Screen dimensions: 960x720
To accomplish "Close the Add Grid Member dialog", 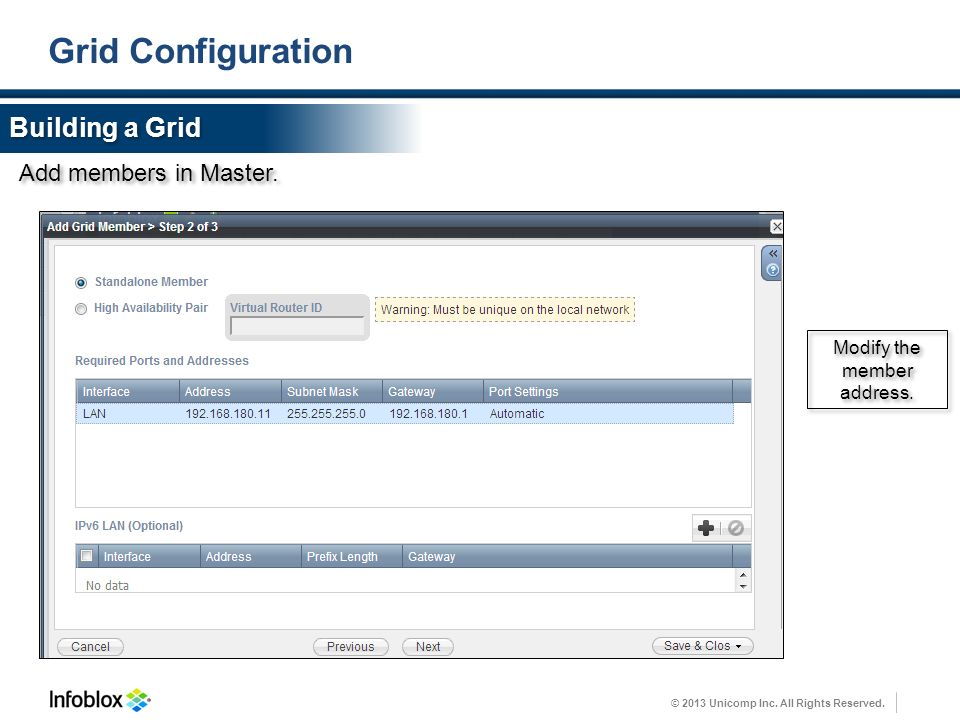I will (x=776, y=227).
